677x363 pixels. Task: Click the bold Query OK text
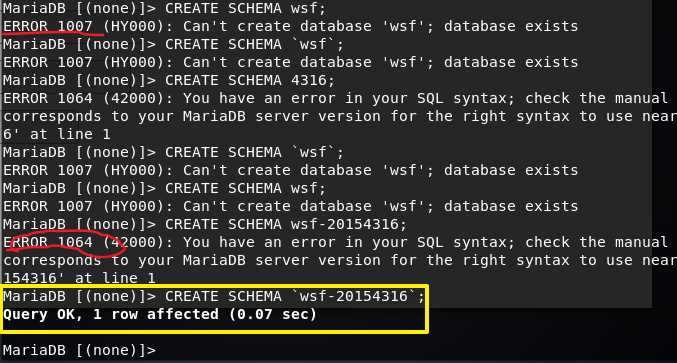pyautogui.click(x=39, y=314)
